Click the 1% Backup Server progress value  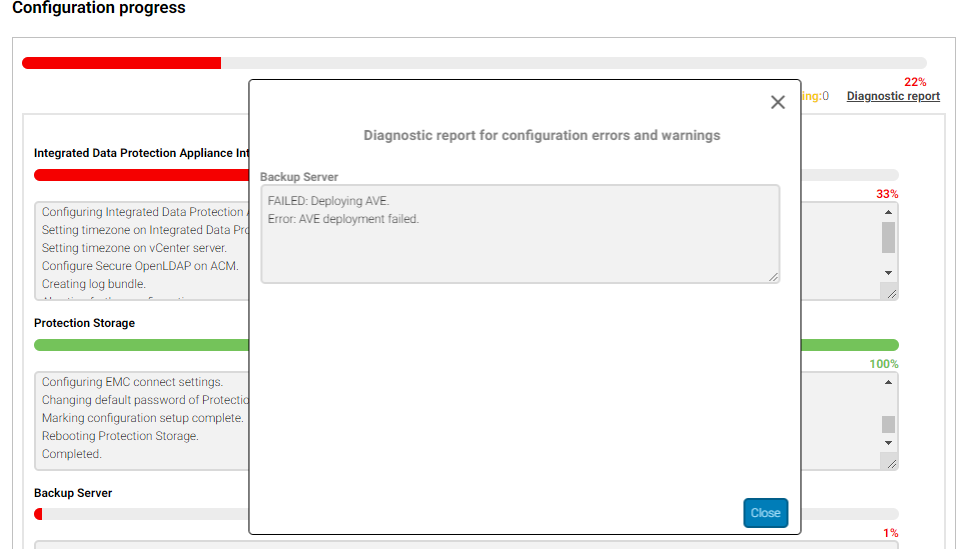tap(891, 533)
